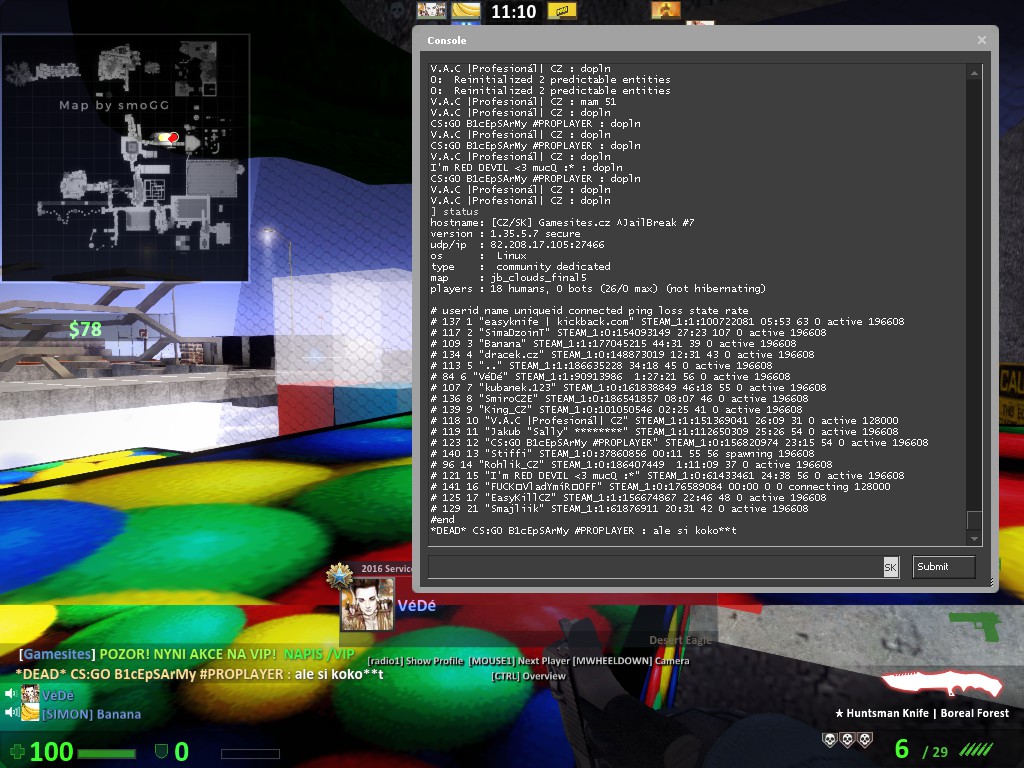Click the '[radio1] Show Profile' hint
This screenshot has height=768, width=1024.
(x=415, y=661)
